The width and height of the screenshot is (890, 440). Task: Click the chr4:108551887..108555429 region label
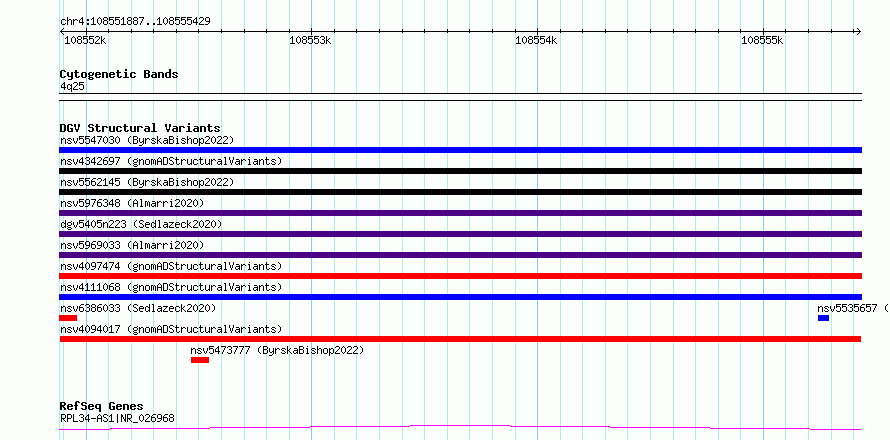(135, 21)
